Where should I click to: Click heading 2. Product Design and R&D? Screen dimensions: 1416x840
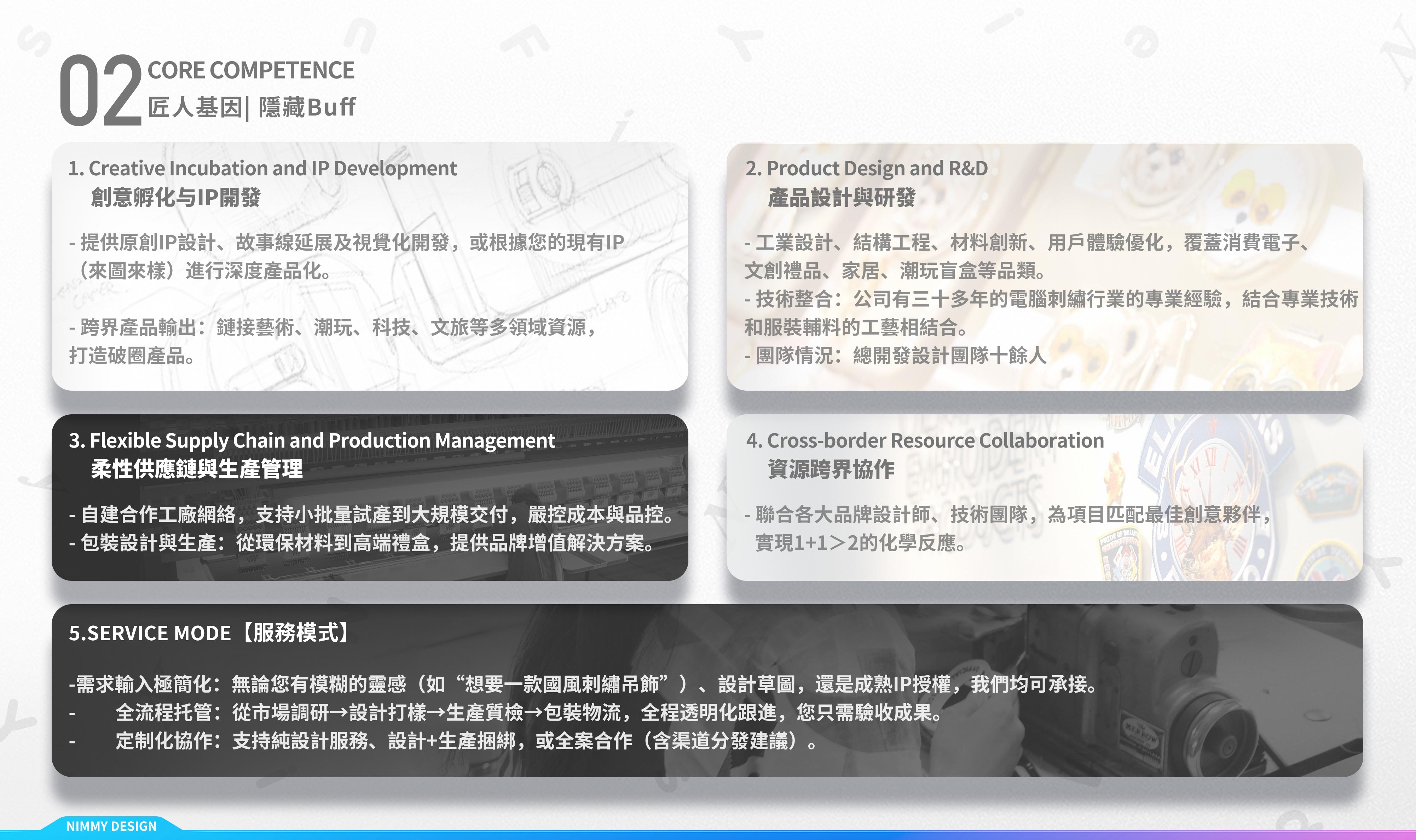[866, 168]
